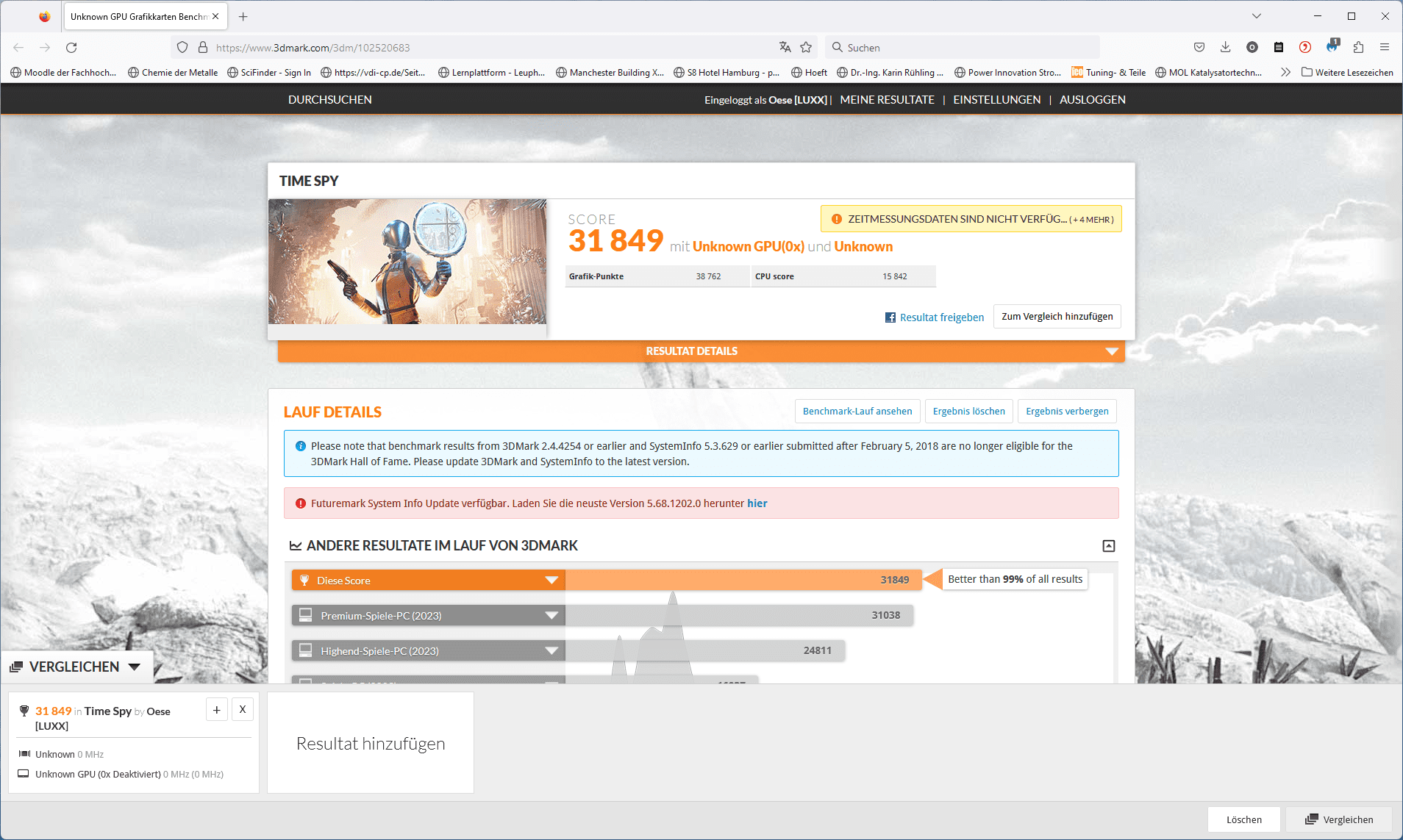Screen dimensions: 1403x840
Task: Click the Time Spy benchmark thumbnail image
Action: [407, 262]
